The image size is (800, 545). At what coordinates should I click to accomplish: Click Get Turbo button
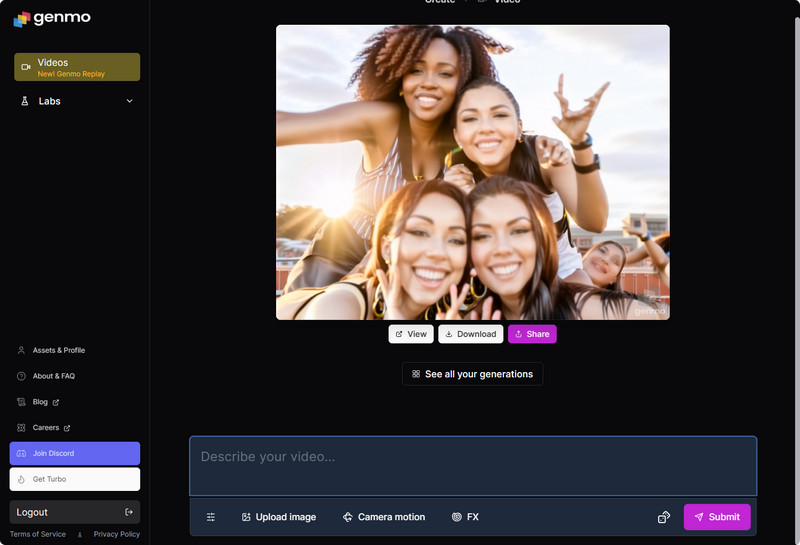(x=75, y=479)
